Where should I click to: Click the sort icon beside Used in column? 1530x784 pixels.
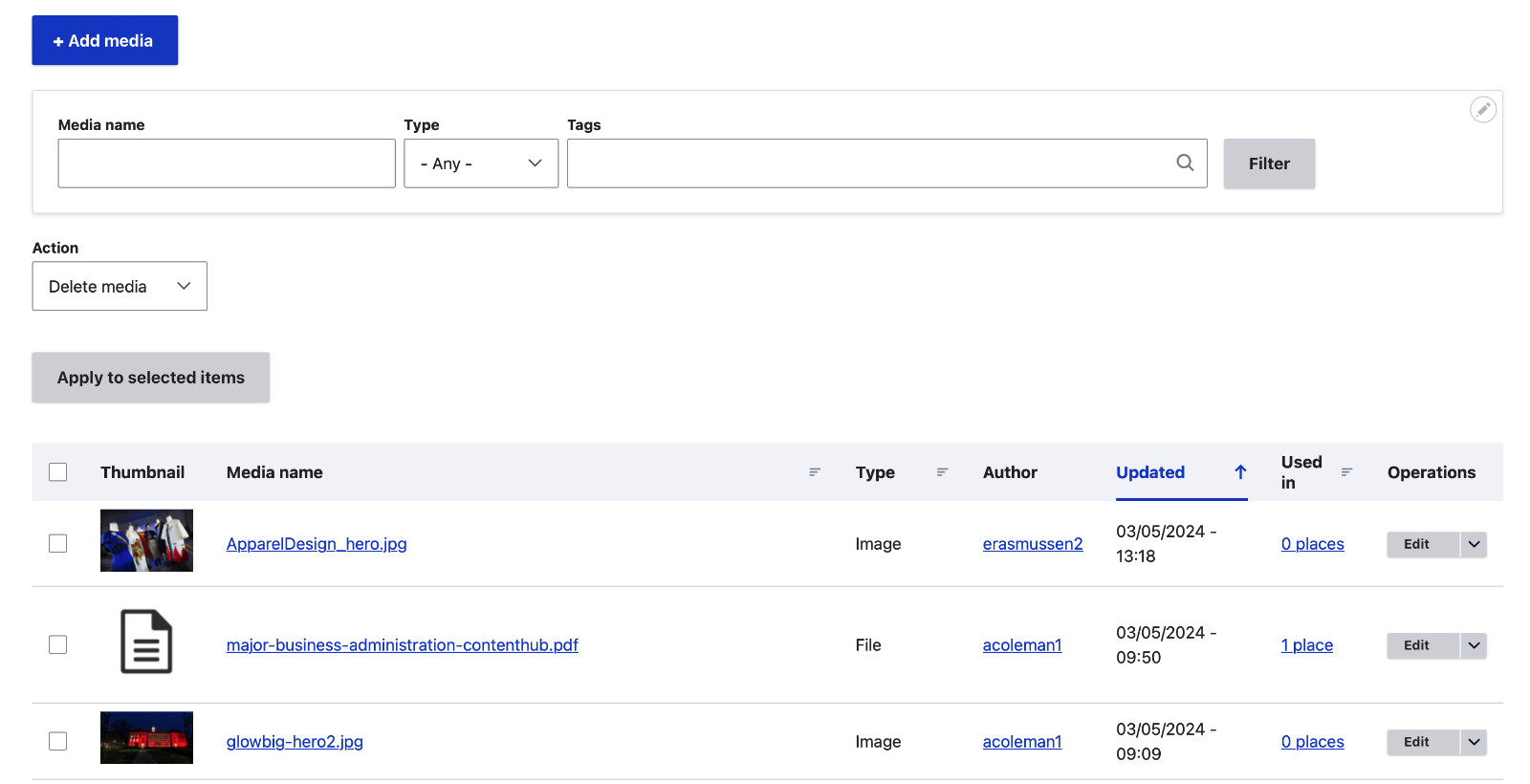pos(1346,472)
